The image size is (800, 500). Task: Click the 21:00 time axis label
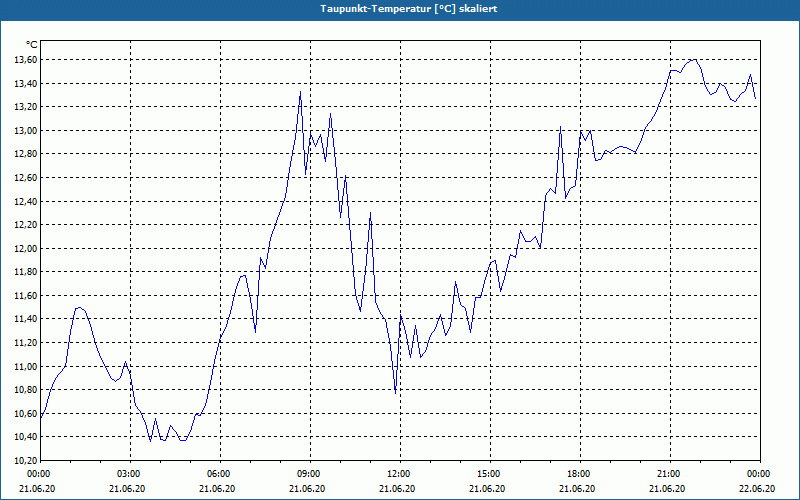(670, 474)
